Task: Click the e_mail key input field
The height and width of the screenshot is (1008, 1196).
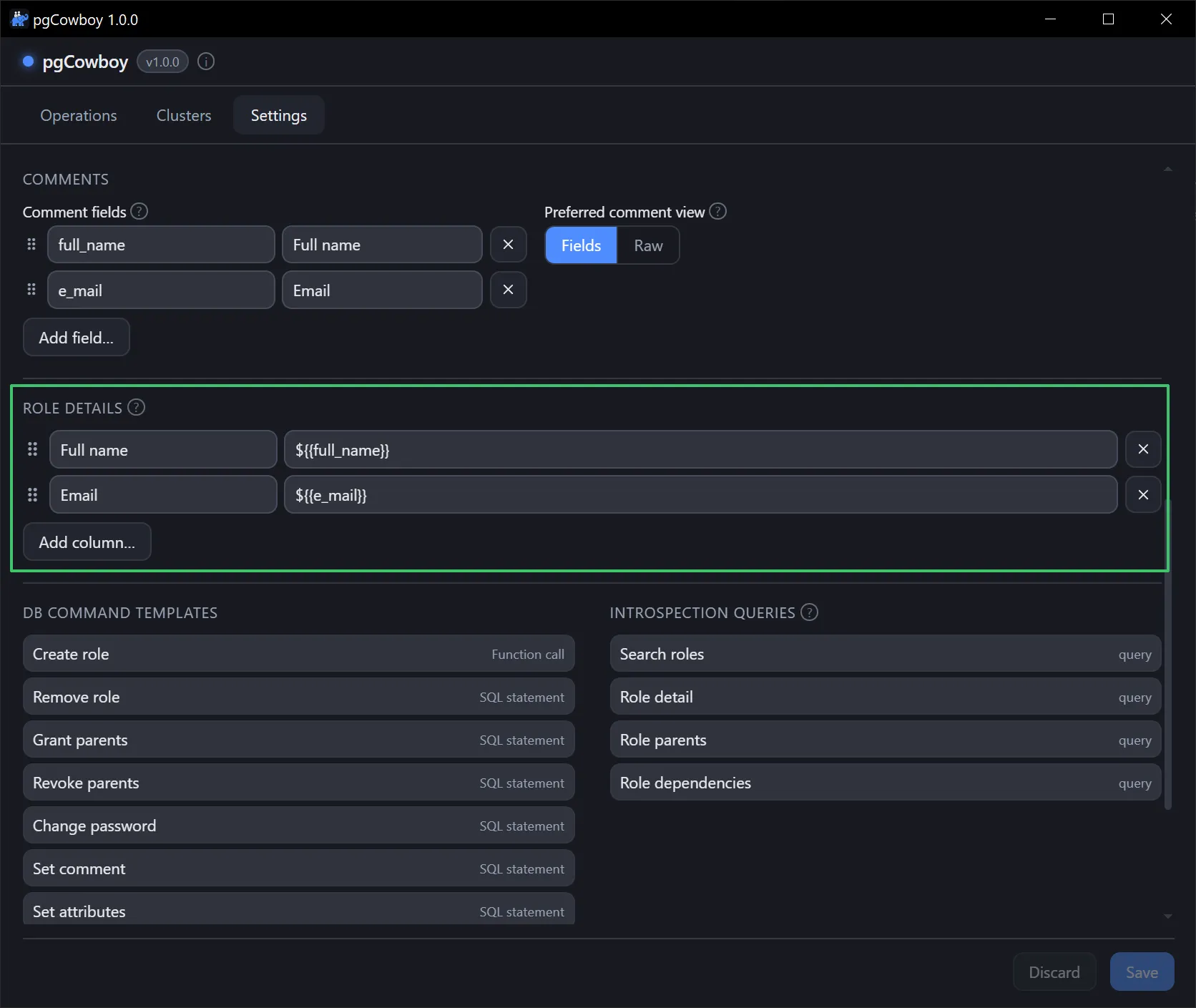Action: pos(161,290)
